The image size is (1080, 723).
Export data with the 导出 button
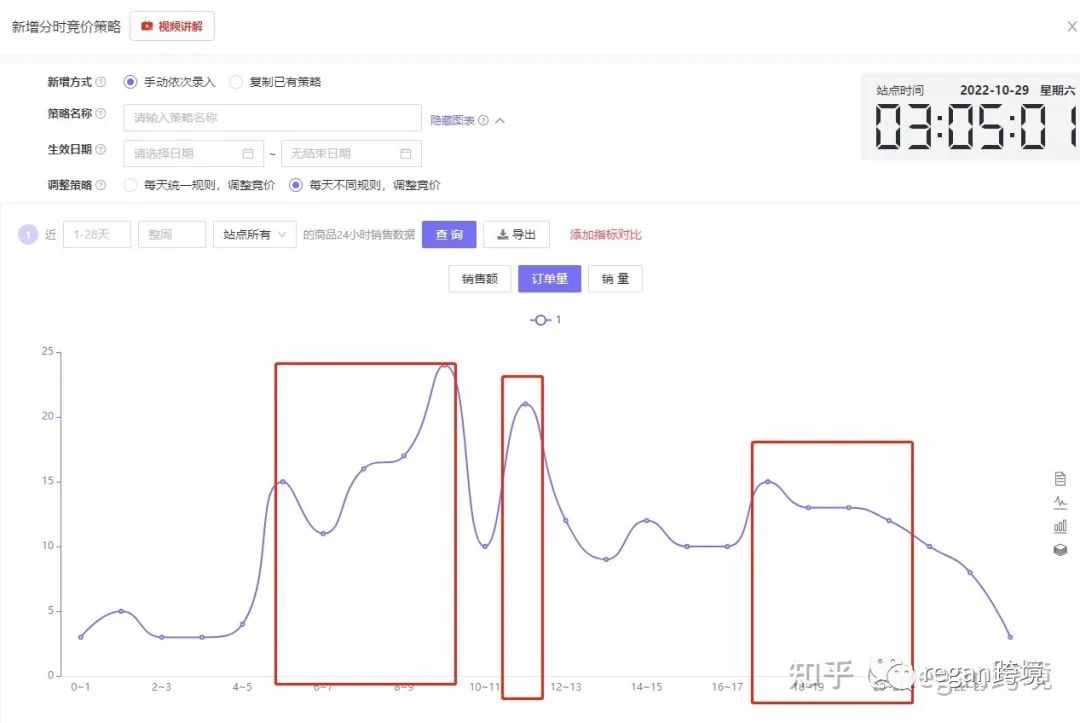click(517, 235)
